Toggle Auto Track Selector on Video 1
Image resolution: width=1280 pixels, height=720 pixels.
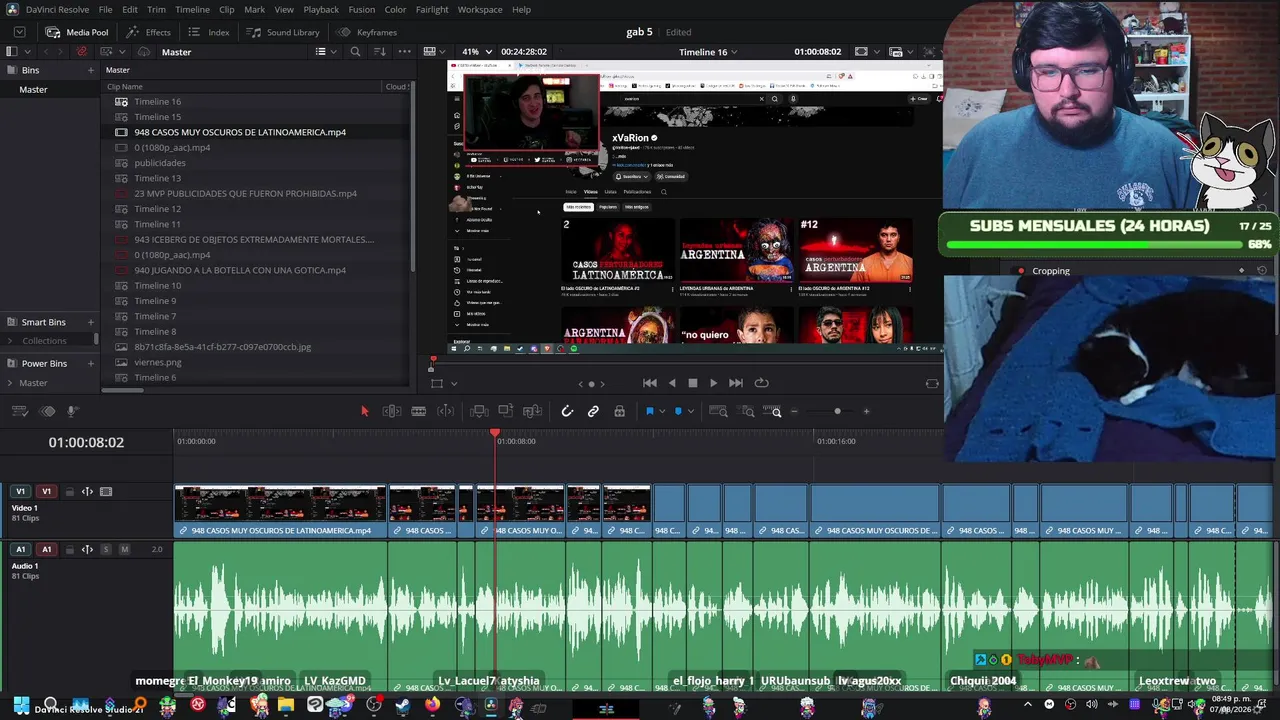tap(87, 492)
